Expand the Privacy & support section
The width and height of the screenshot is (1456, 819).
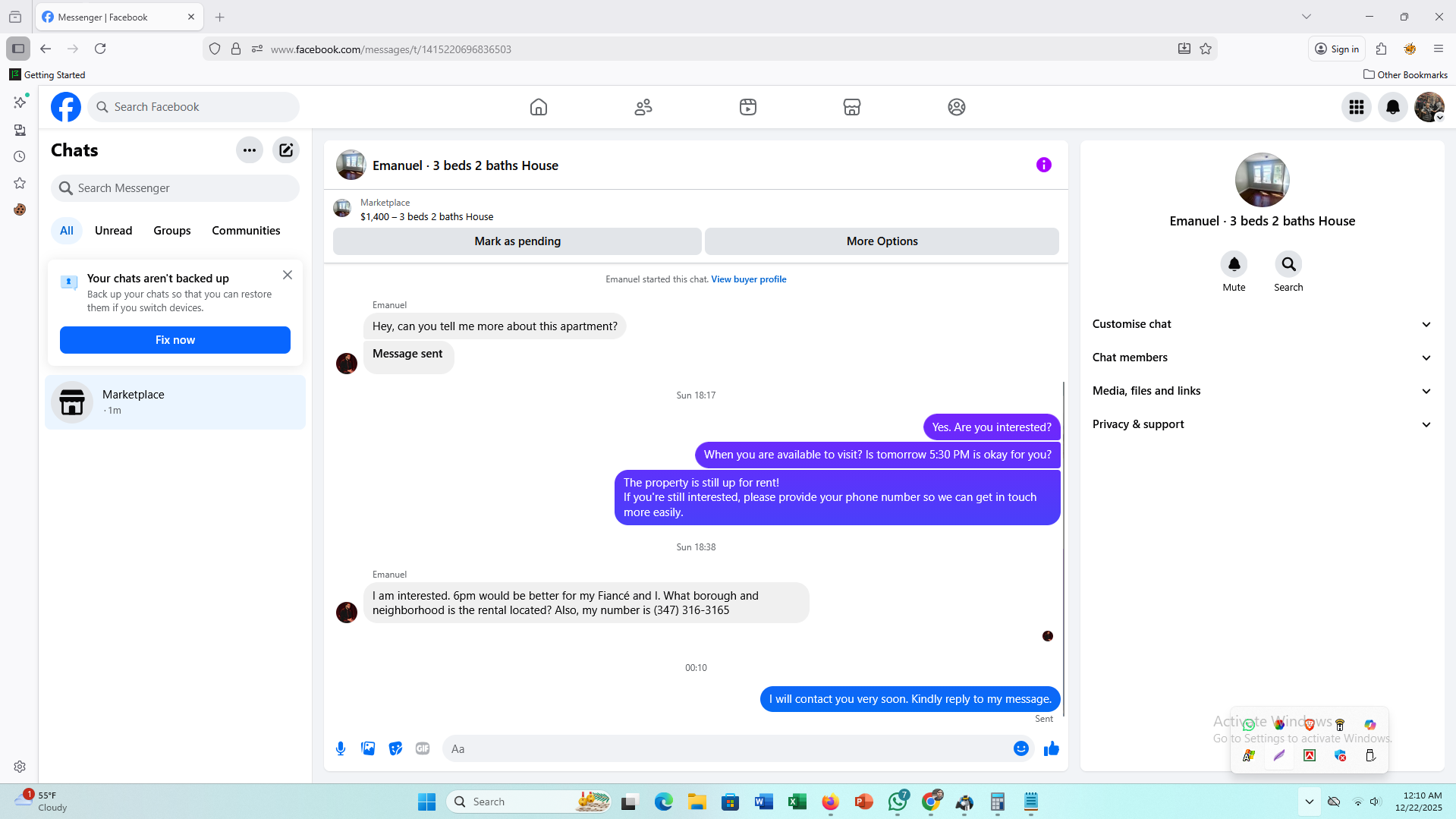[x=1263, y=424]
